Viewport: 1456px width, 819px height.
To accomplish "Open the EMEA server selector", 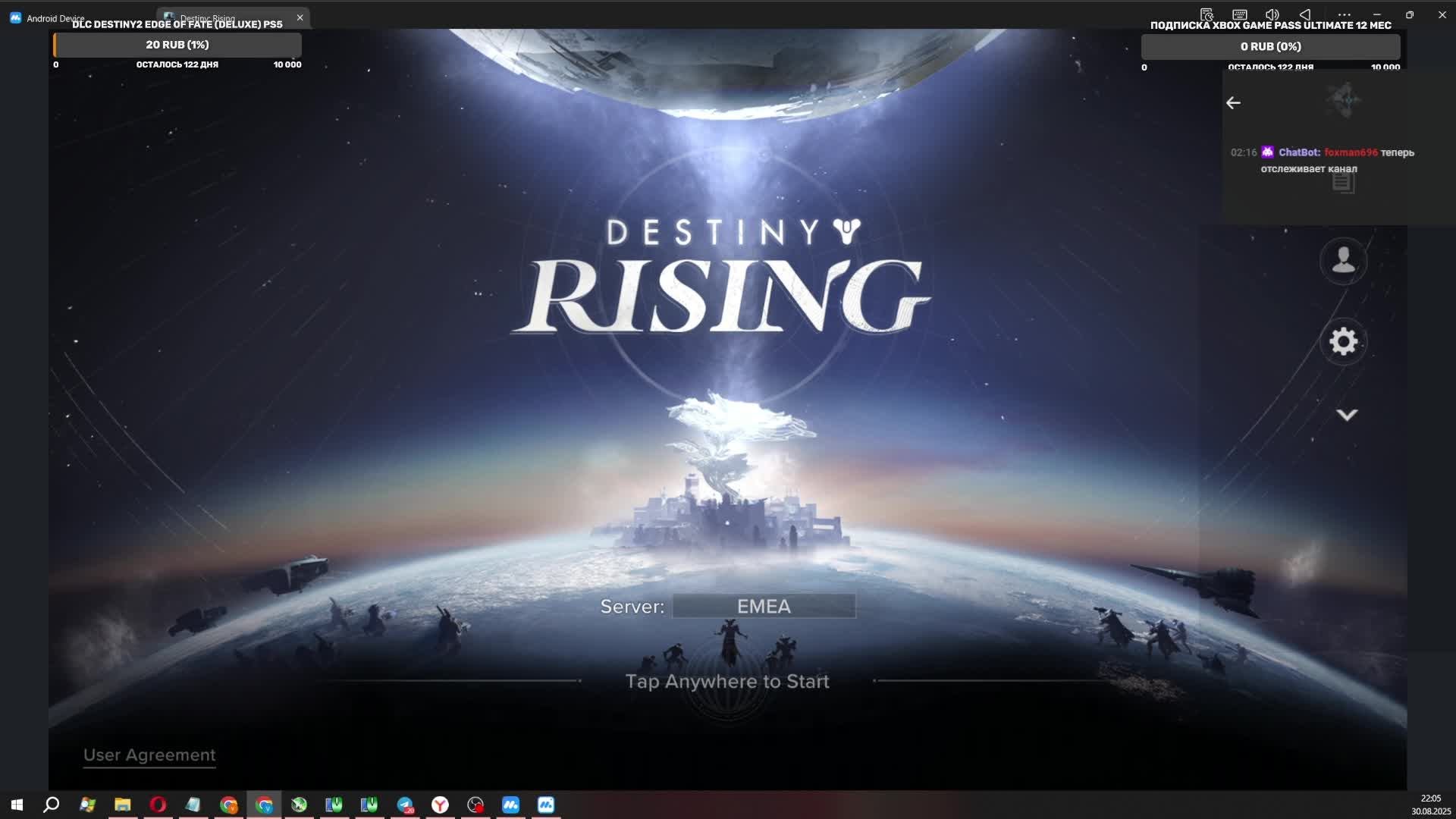I will point(764,607).
